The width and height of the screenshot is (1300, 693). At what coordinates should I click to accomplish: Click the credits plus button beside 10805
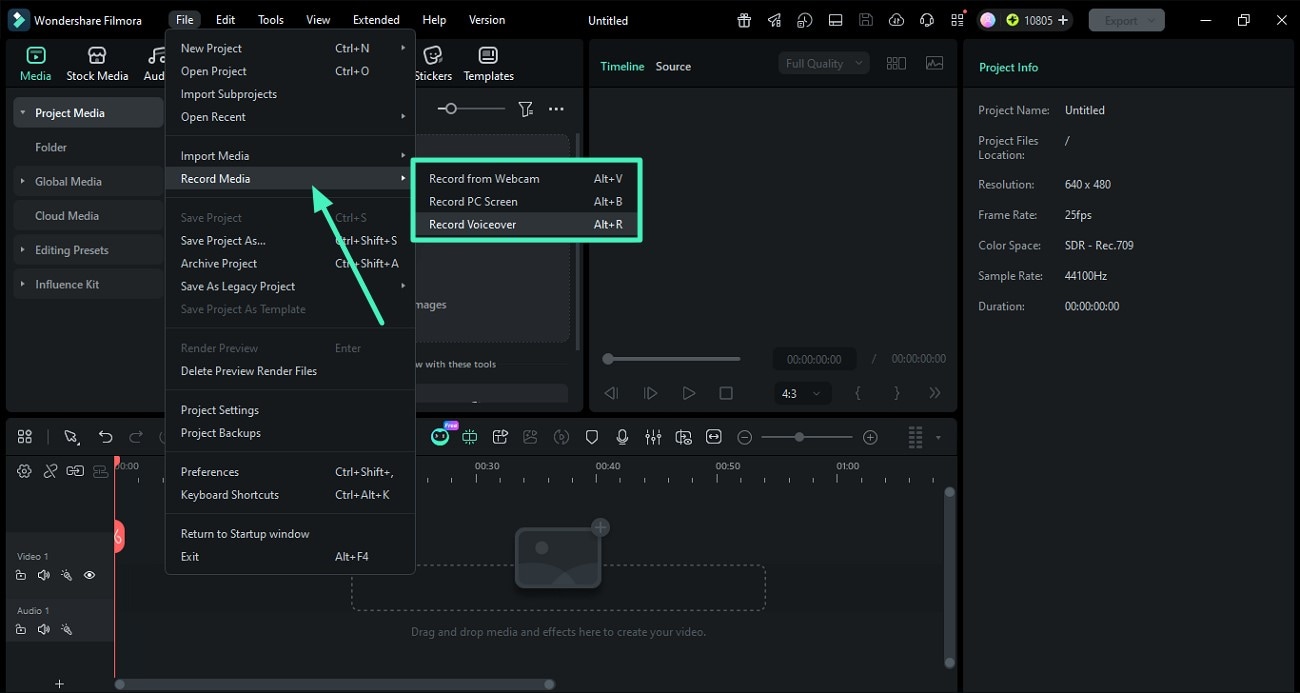[1062, 20]
